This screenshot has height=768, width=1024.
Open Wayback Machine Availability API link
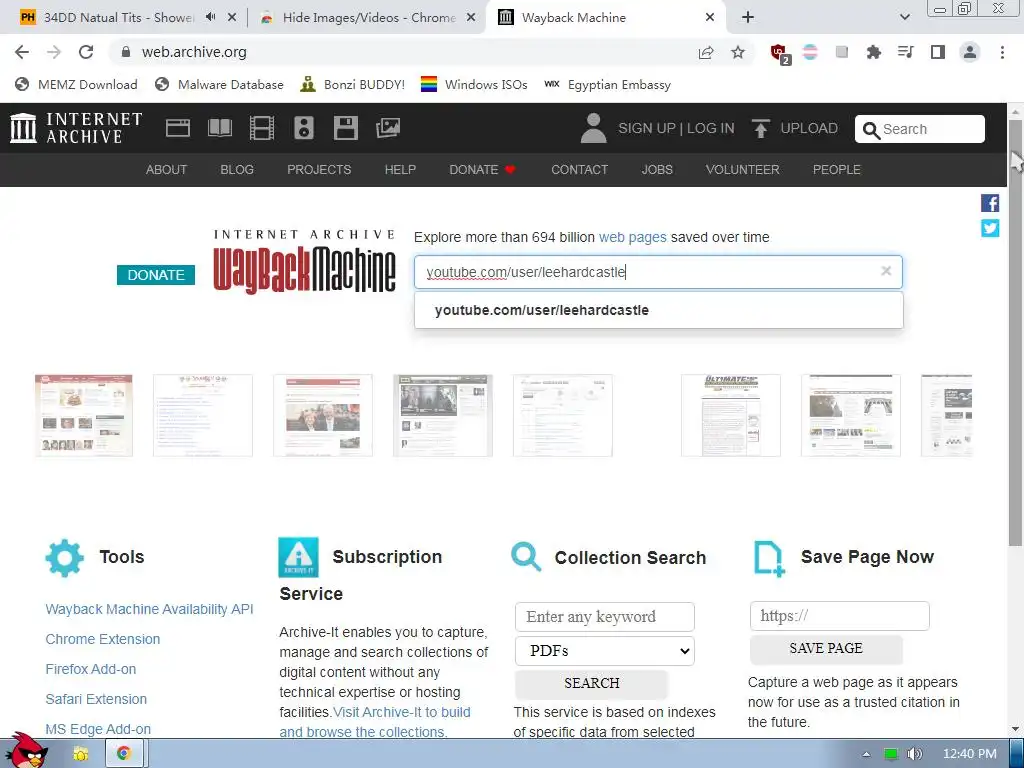tap(149, 609)
